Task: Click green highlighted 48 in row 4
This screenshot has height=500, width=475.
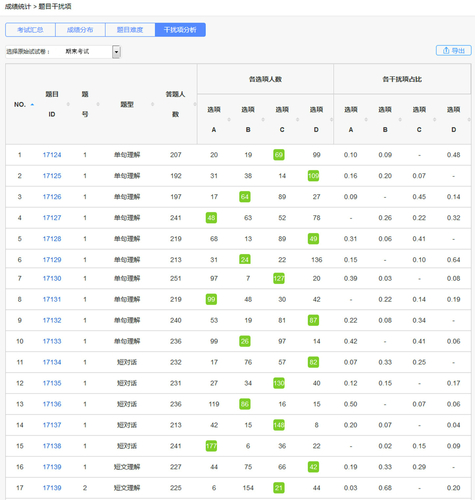Action: click(211, 218)
